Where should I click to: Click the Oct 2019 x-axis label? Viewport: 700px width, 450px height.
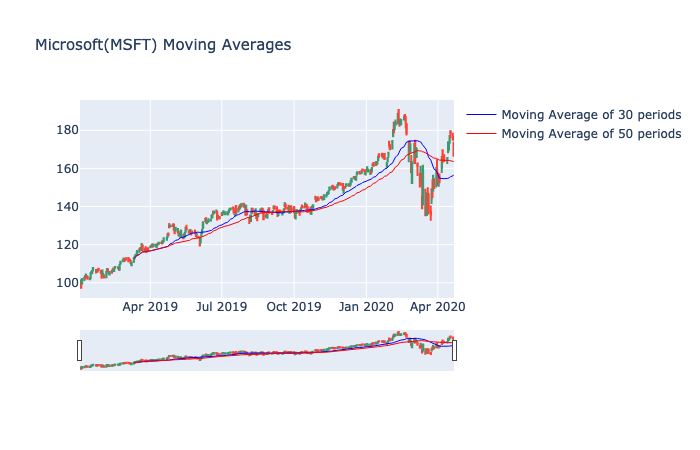point(294,307)
